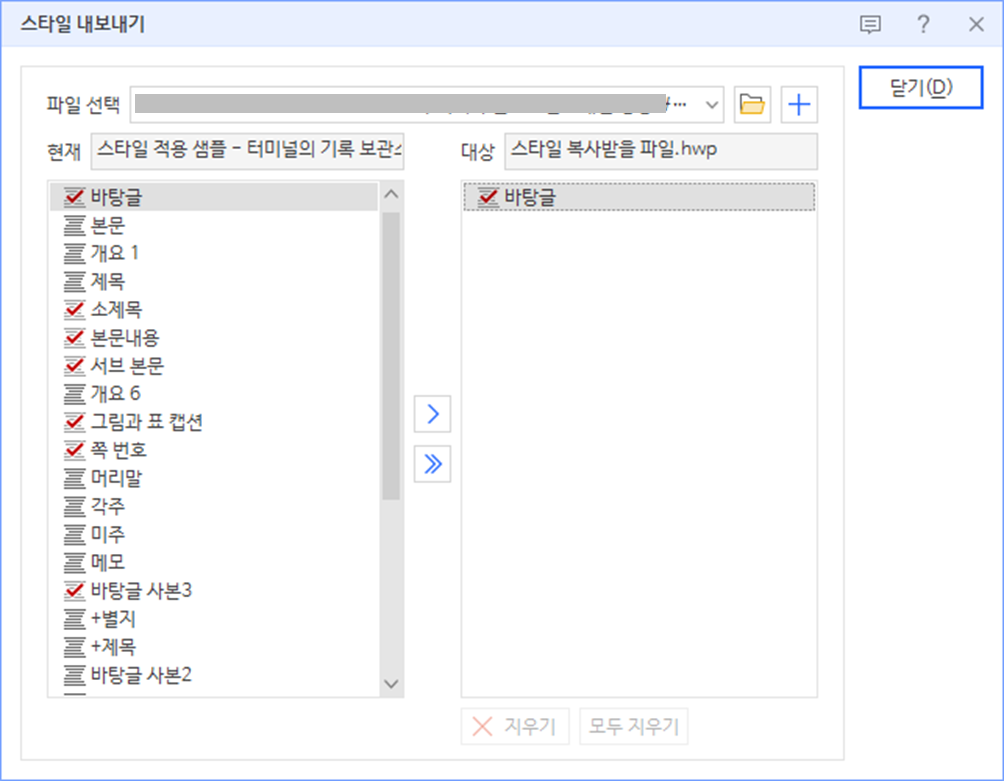
Task: Click the scrollbar down arrow in style list
Action: pyautogui.click(x=391, y=683)
